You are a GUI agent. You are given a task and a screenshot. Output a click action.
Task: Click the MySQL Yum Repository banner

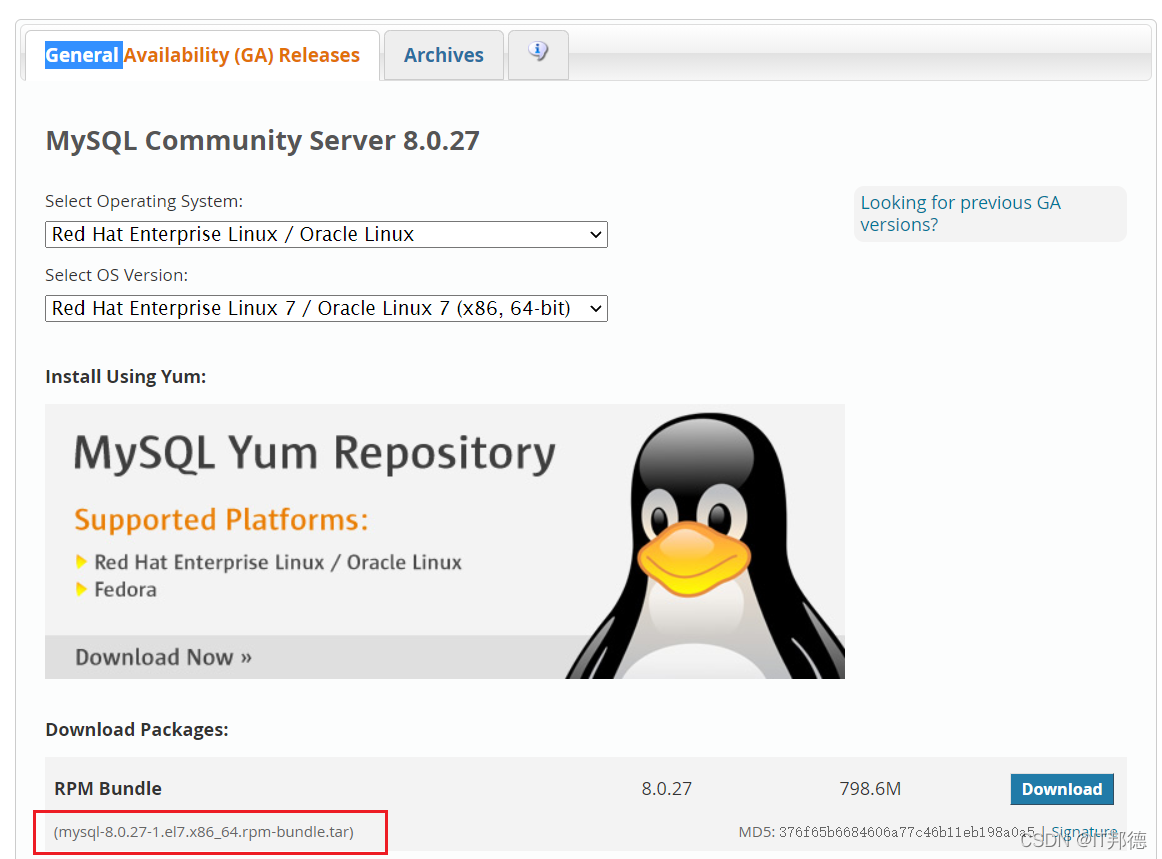(x=445, y=541)
